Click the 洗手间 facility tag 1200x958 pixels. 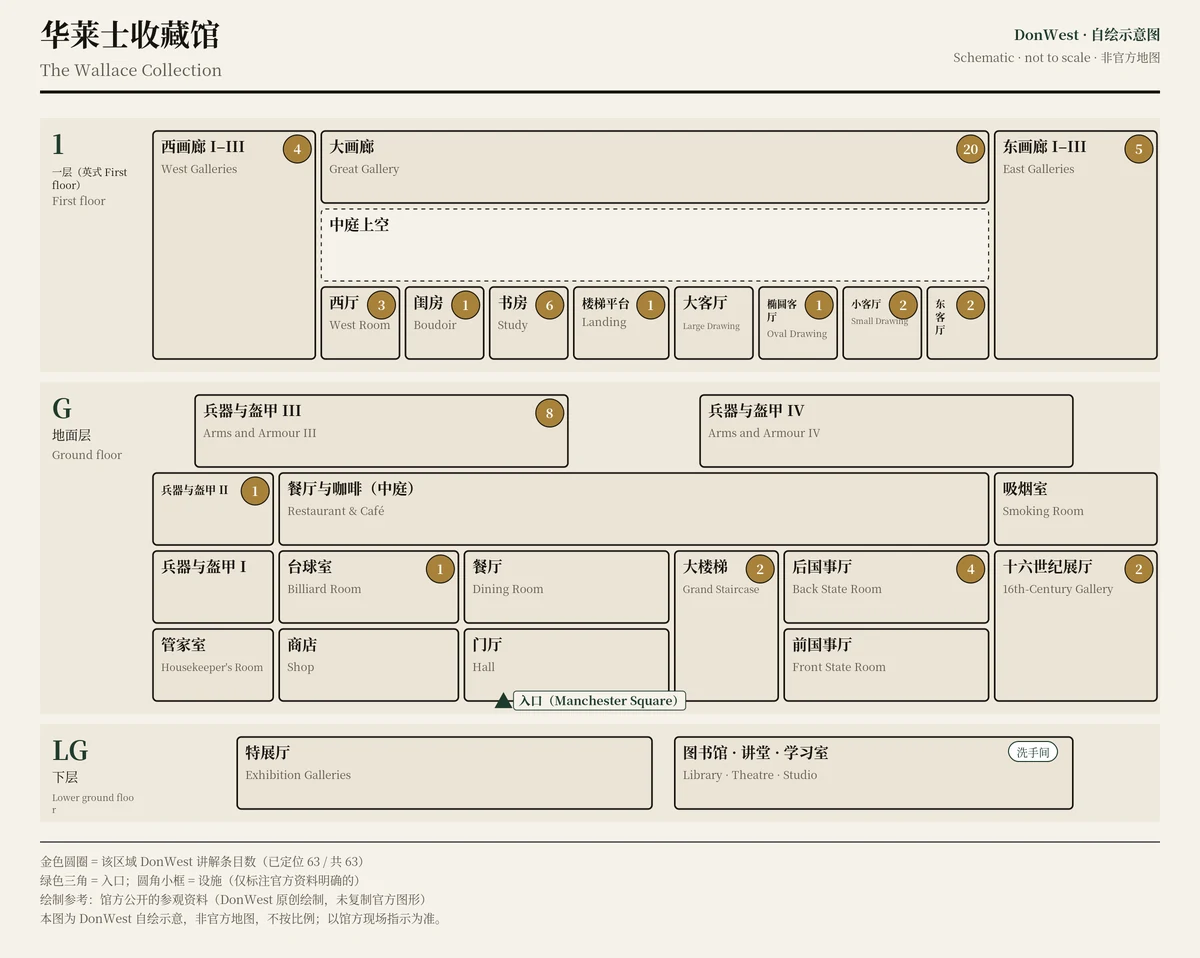click(x=1033, y=752)
